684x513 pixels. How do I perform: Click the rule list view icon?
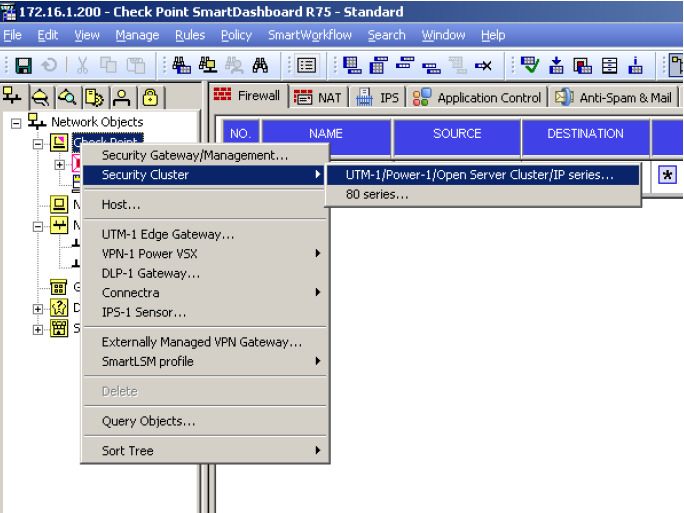[x=306, y=66]
